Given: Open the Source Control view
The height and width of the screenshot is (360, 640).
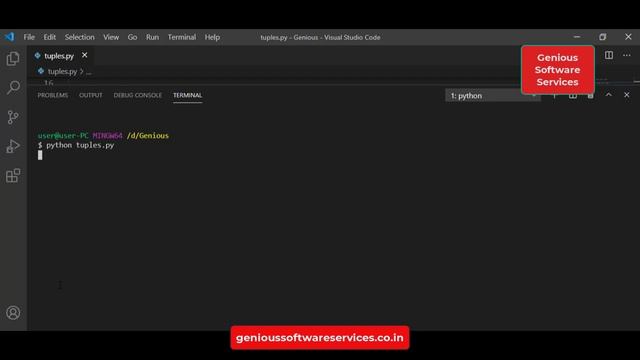Looking at the screenshot, I should click(x=13, y=117).
